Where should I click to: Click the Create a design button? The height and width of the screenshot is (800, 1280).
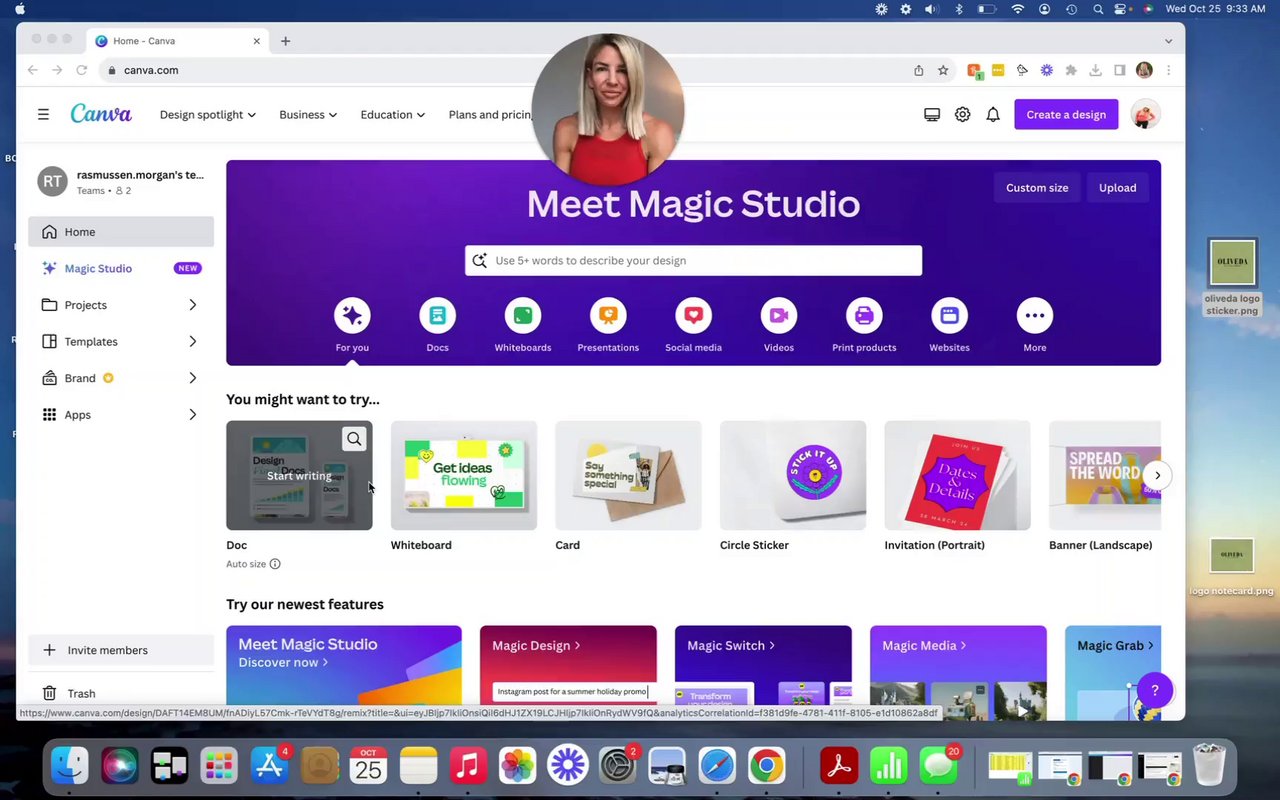(x=1066, y=114)
